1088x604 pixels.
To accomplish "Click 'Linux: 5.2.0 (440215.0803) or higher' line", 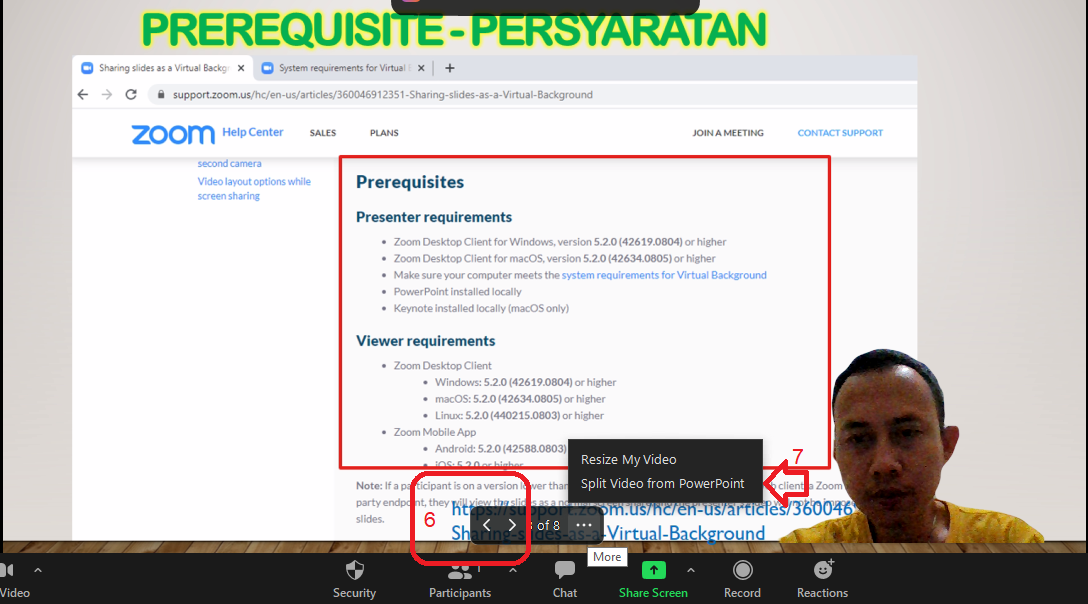I will point(519,415).
